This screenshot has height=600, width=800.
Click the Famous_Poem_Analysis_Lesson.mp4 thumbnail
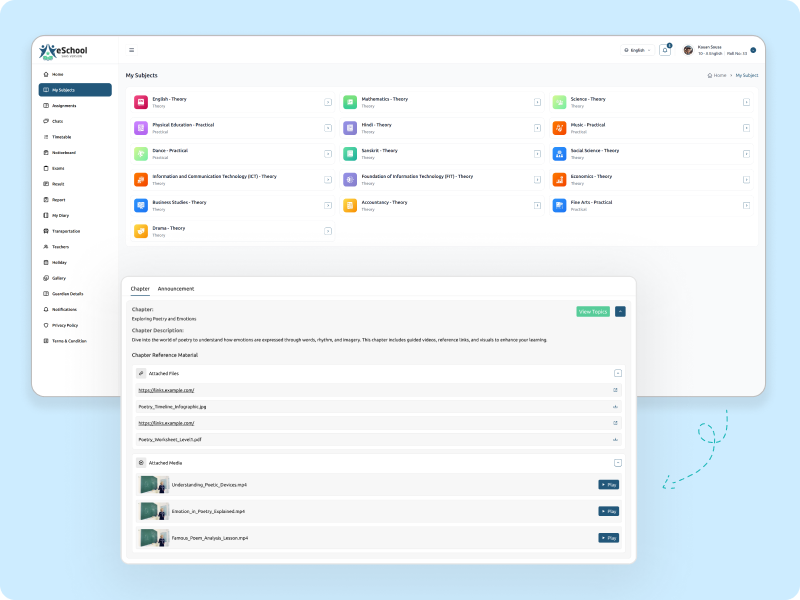tap(154, 538)
